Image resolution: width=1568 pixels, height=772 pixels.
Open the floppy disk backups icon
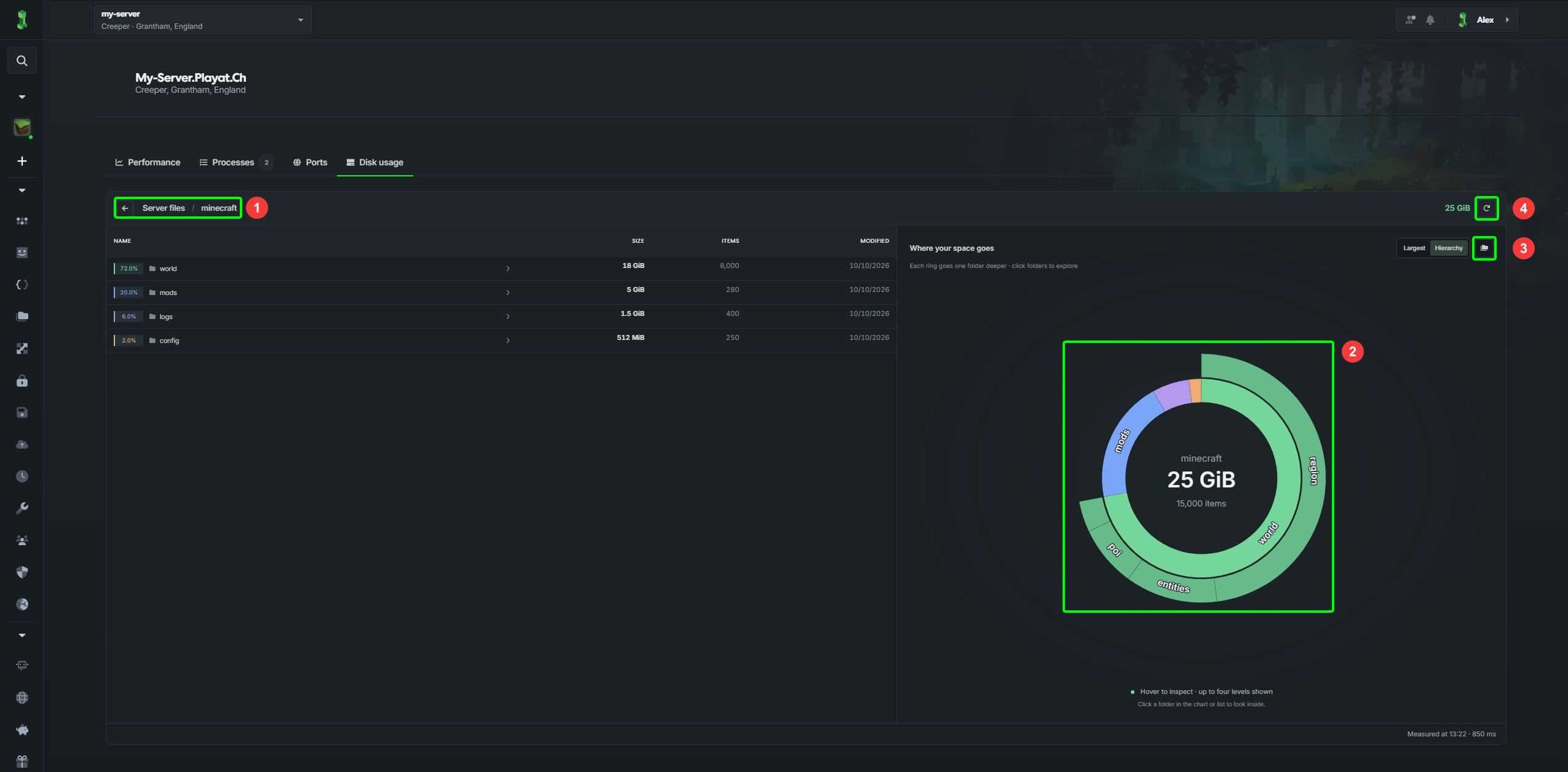22,412
